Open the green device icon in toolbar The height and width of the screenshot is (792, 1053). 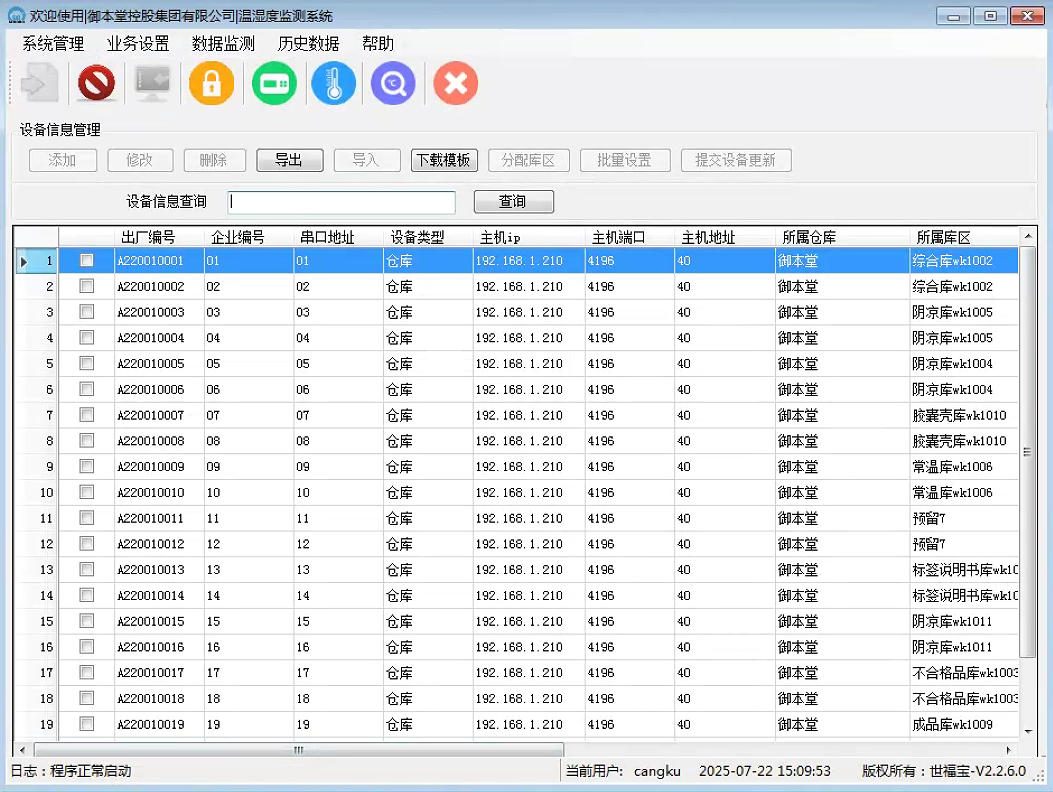[x=273, y=84]
